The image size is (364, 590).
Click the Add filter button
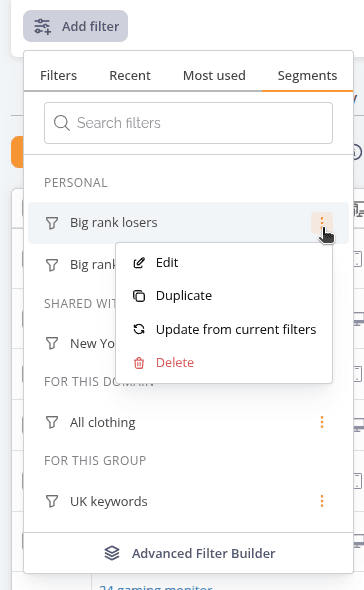tap(75, 26)
